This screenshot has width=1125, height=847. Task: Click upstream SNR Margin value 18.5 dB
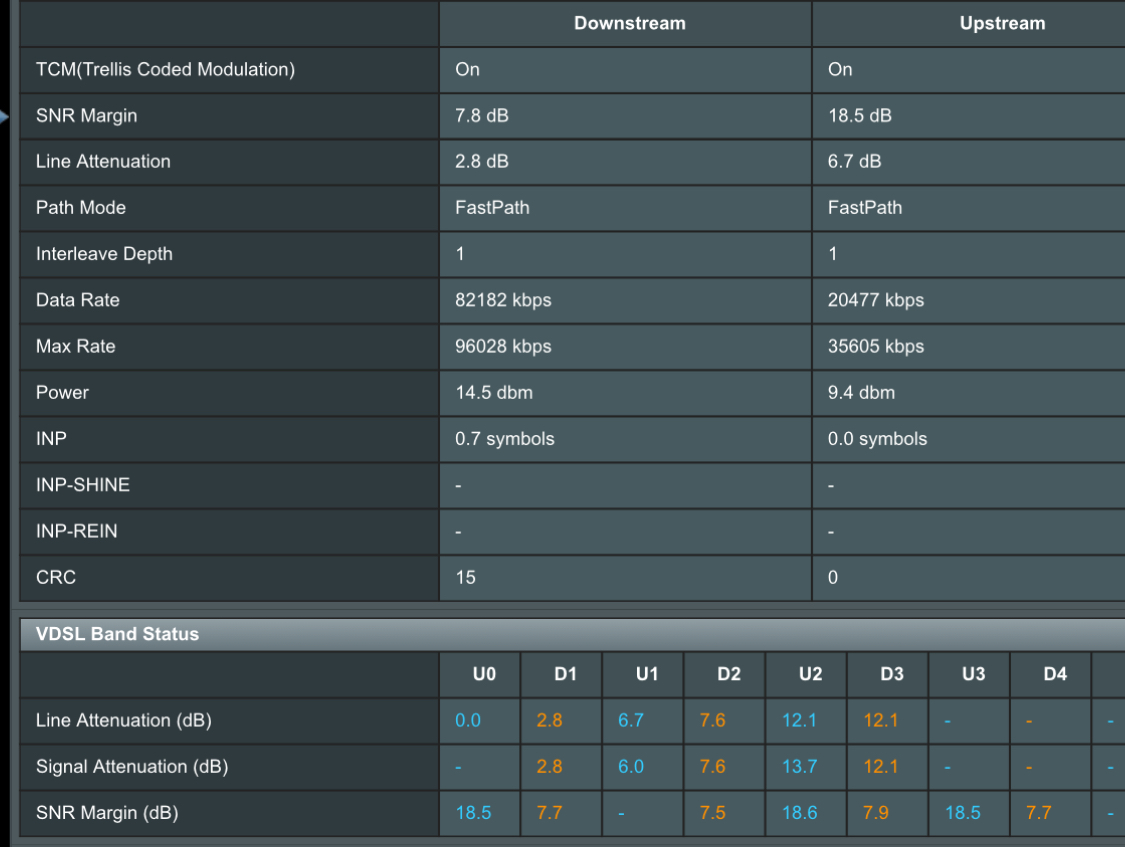pyautogui.click(x=860, y=115)
